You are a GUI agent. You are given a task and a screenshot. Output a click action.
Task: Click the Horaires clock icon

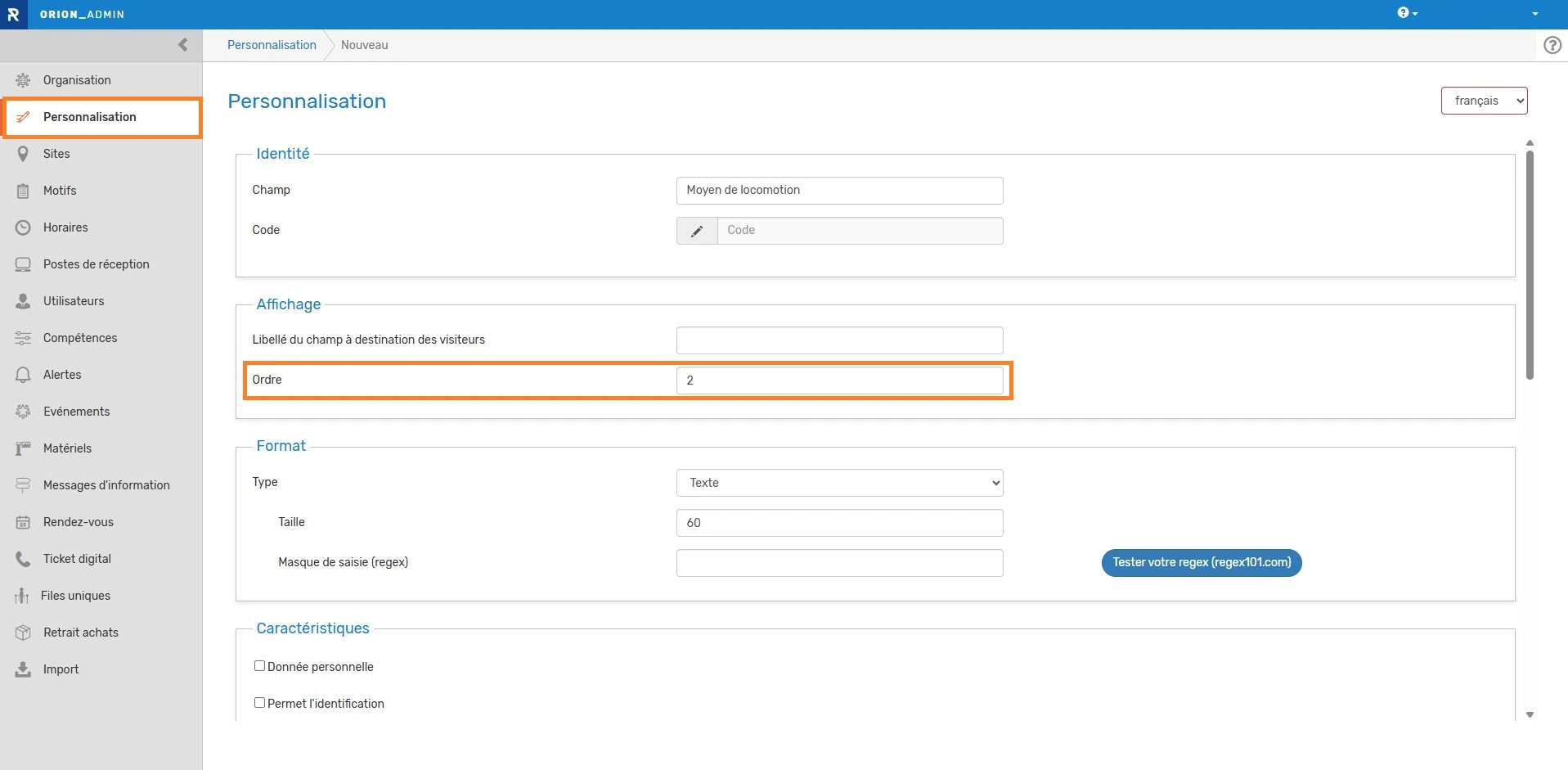[23, 227]
